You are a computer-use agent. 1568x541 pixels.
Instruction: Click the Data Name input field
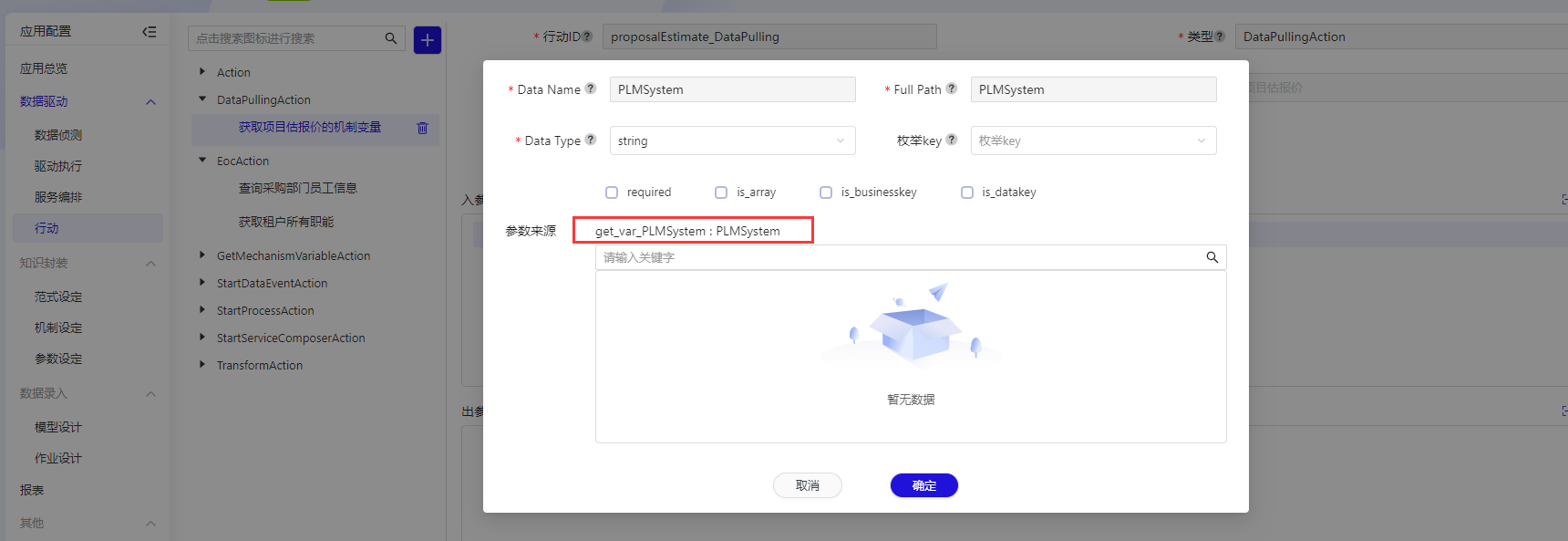click(733, 89)
